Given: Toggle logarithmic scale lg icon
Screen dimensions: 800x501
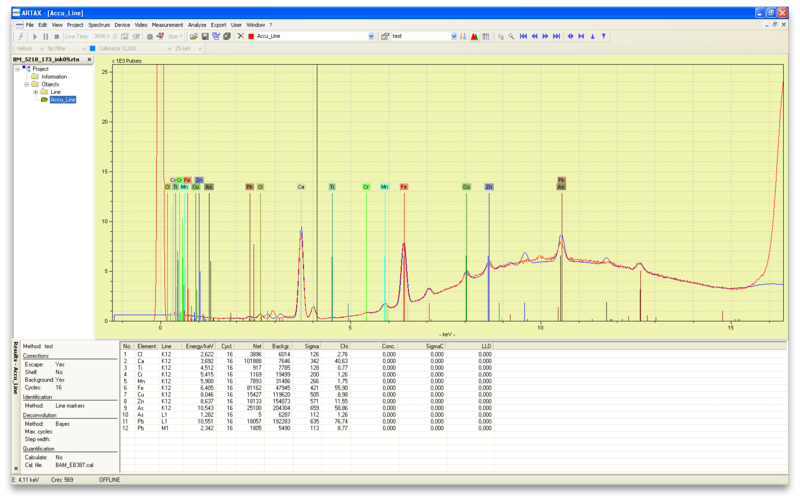Looking at the screenshot, I should click(501, 36).
